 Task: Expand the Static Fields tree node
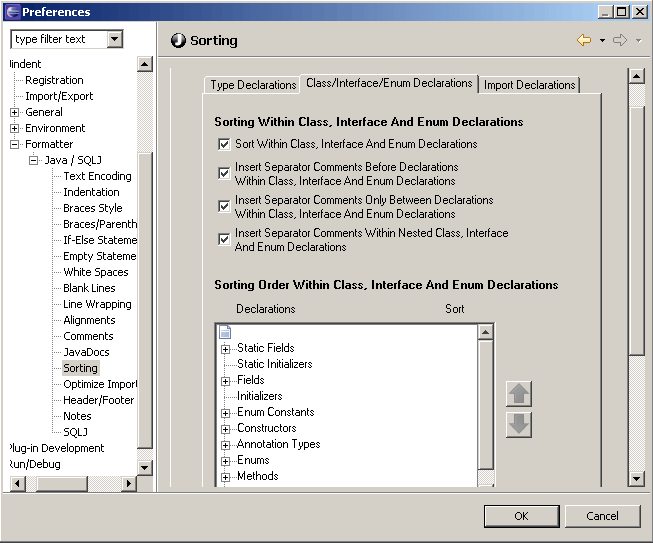pyautogui.click(x=225, y=349)
